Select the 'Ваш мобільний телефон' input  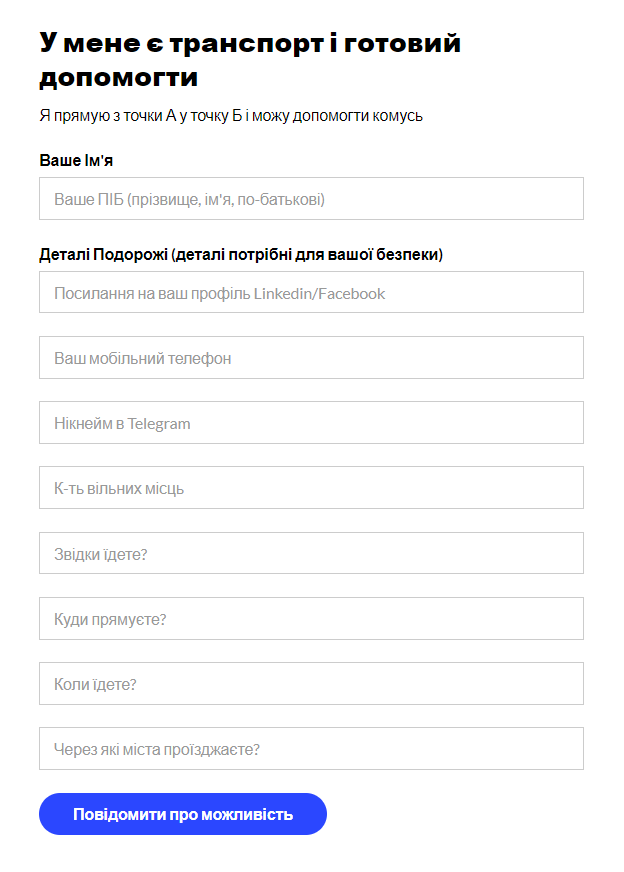311,358
